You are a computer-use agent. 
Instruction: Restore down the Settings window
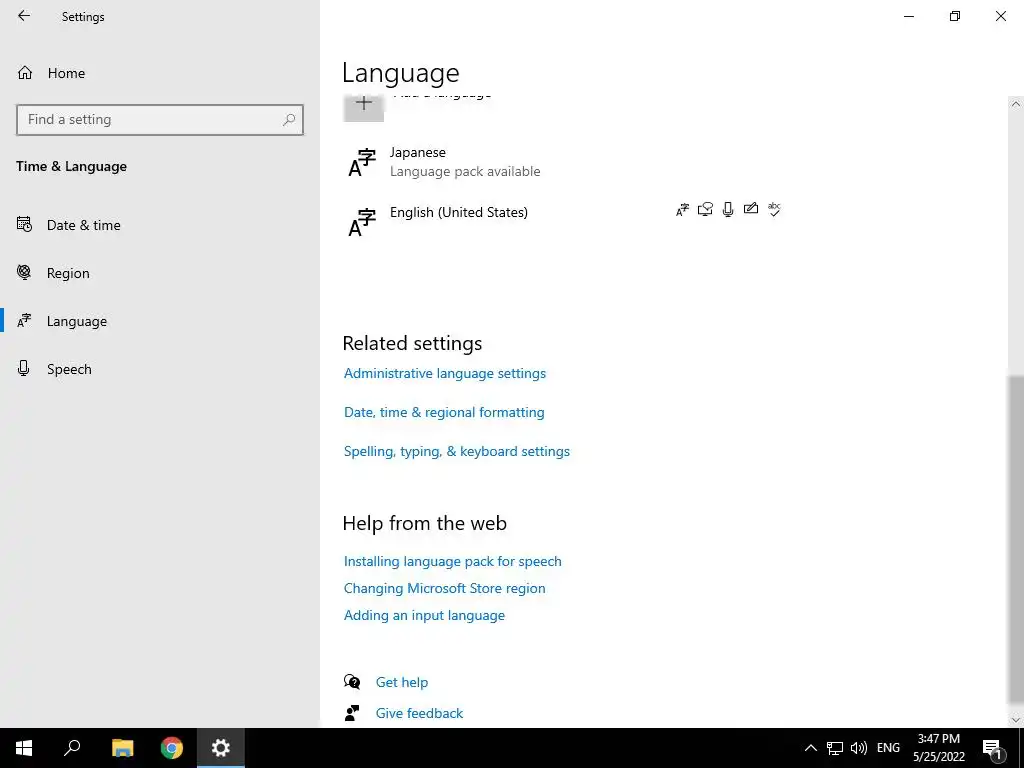tap(955, 16)
